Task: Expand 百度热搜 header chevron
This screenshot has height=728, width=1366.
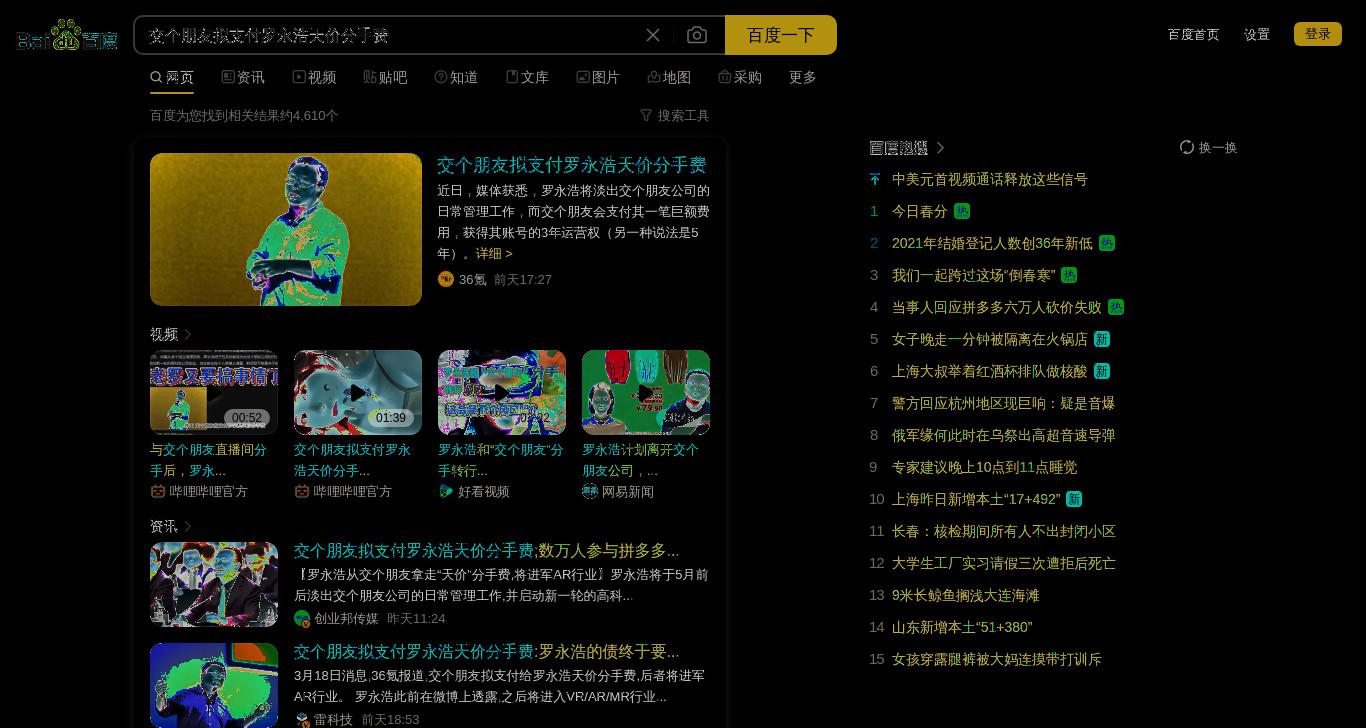Action: (940, 148)
